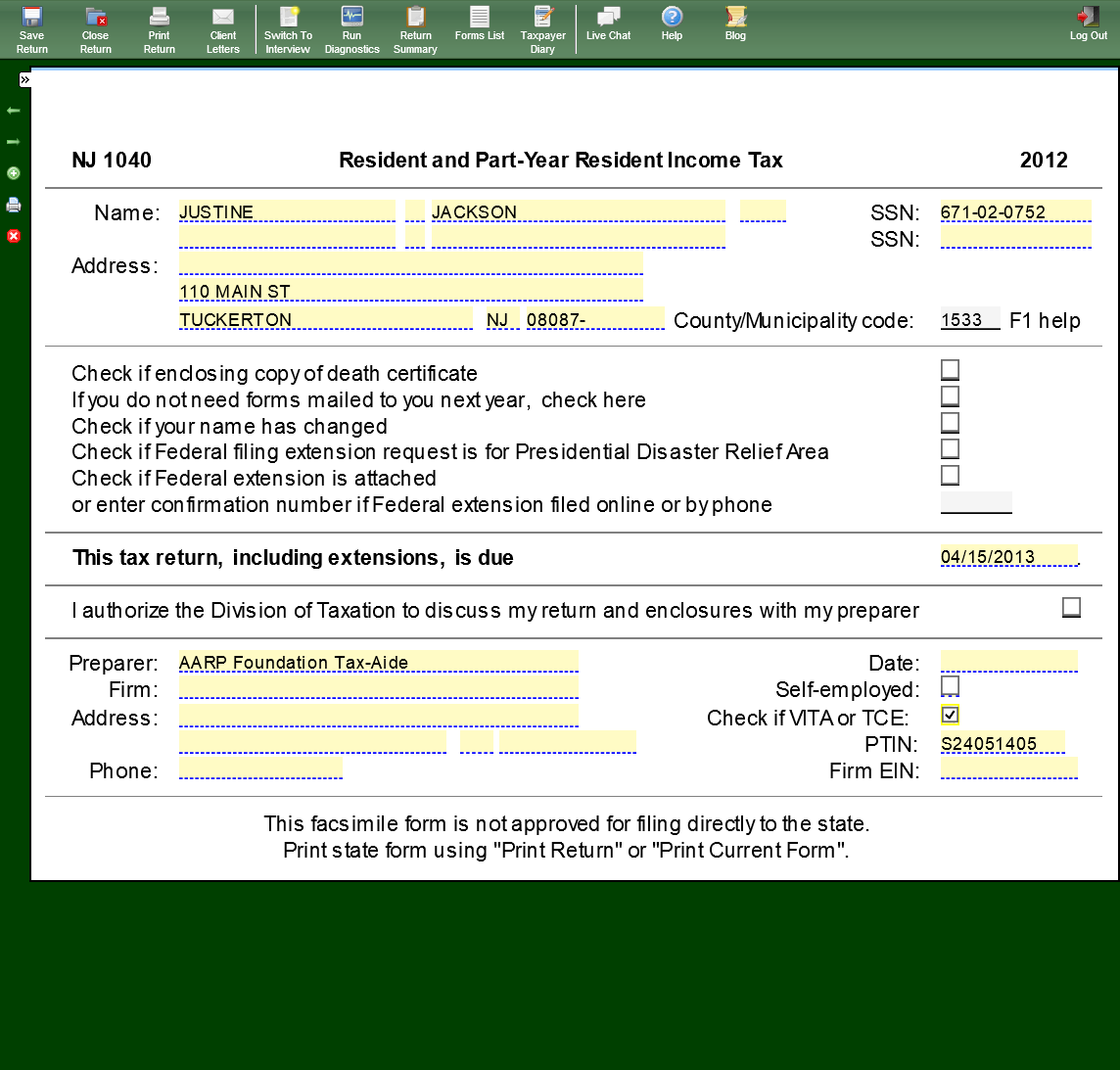Click the Save Return icon
1120x1070 pixels.
(31, 29)
